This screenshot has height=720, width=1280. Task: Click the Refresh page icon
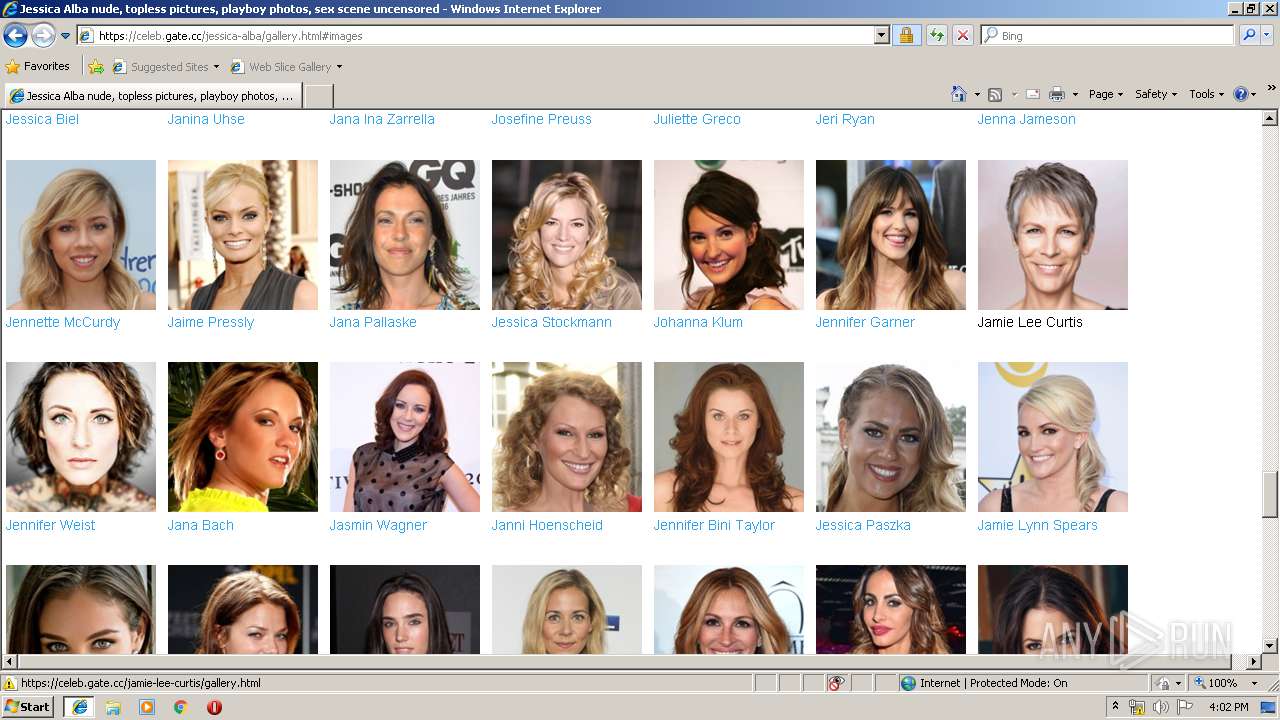click(936, 35)
